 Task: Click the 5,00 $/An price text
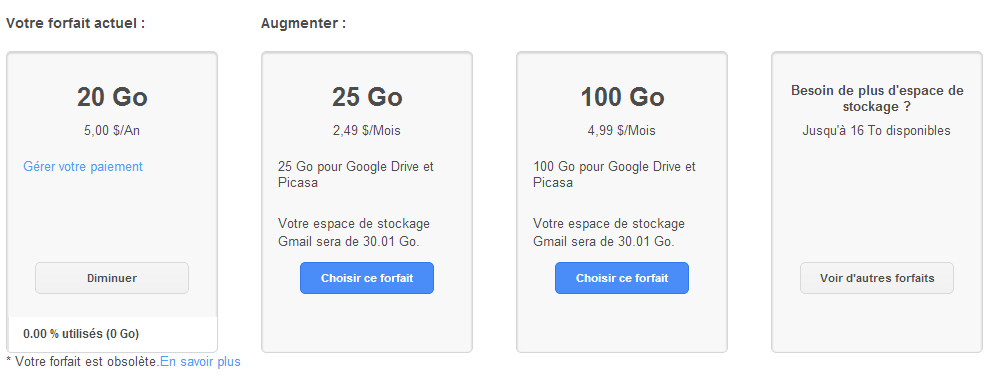click(112, 131)
